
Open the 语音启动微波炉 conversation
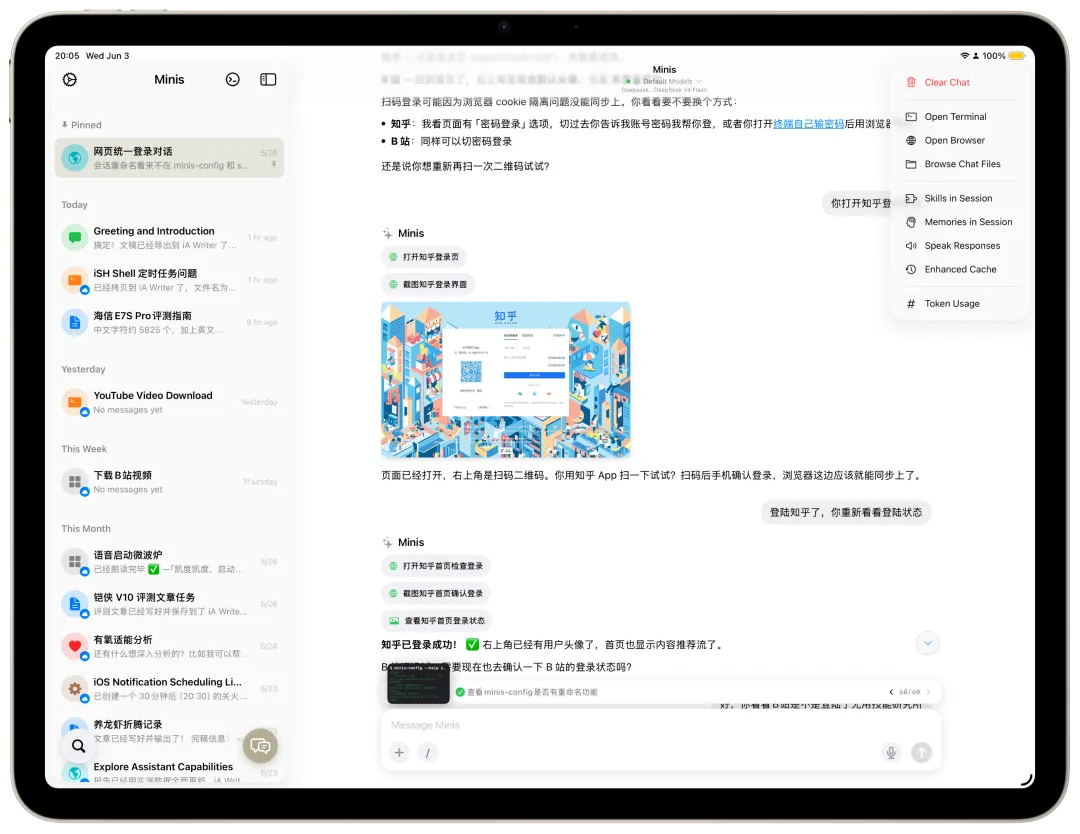tap(169, 562)
